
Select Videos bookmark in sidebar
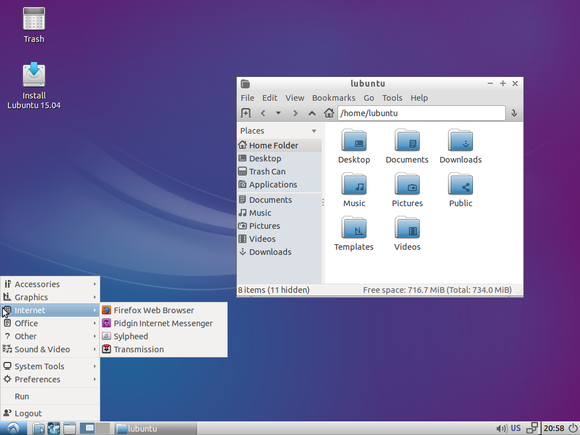click(x=279, y=239)
